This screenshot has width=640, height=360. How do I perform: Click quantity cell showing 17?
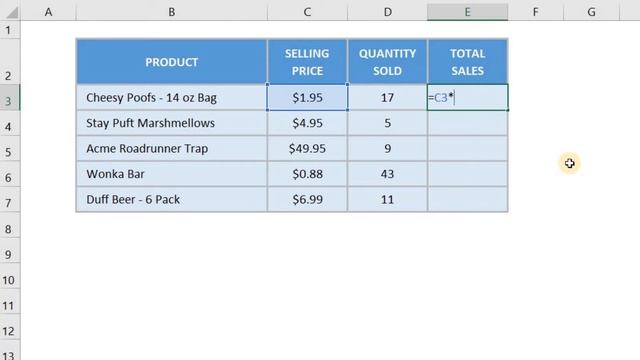387,98
